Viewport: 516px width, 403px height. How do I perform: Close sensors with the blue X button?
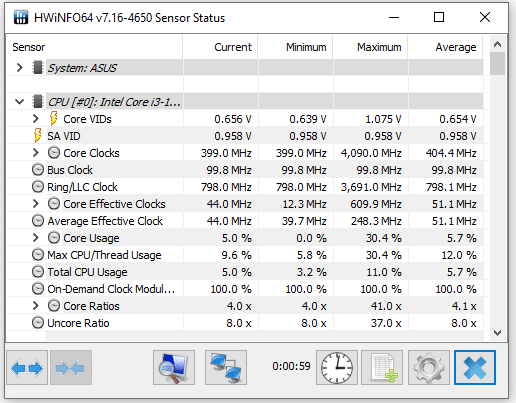(475, 368)
